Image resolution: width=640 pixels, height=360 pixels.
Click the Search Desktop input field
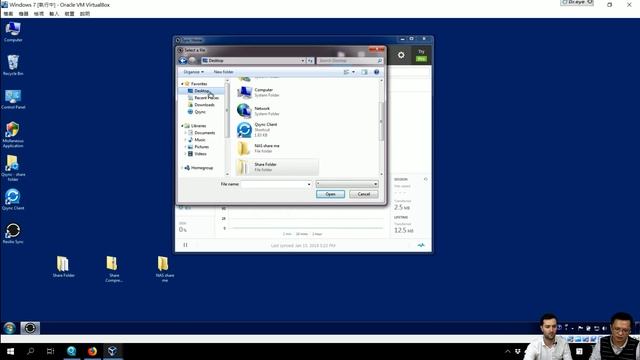[x=346, y=60]
